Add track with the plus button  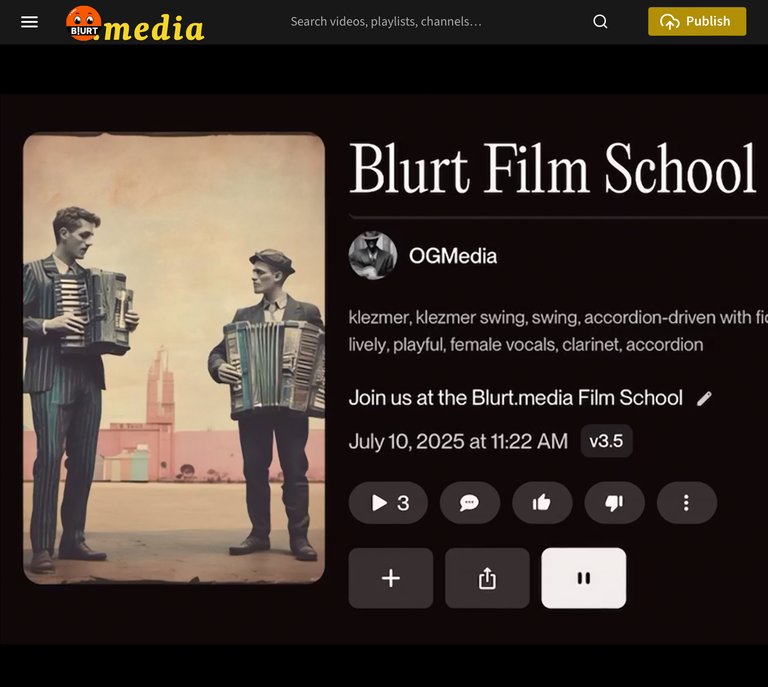(x=391, y=578)
